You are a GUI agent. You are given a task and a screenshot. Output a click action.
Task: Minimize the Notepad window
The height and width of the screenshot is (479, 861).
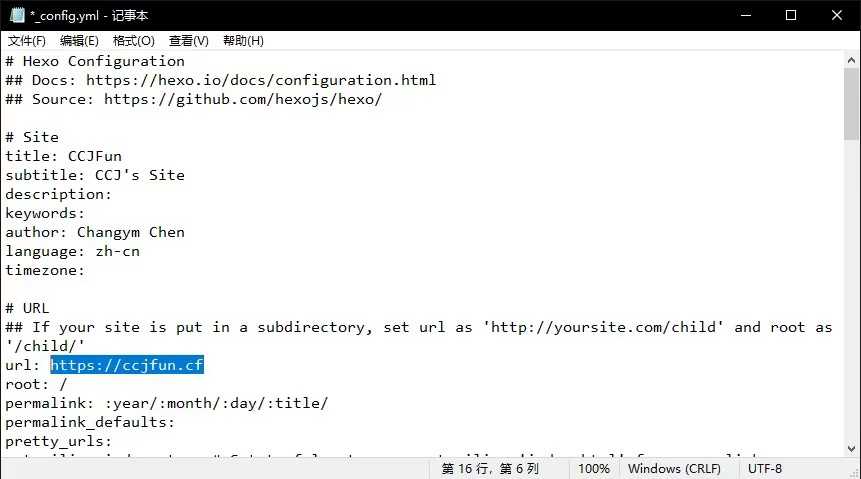[x=745, y=15]
